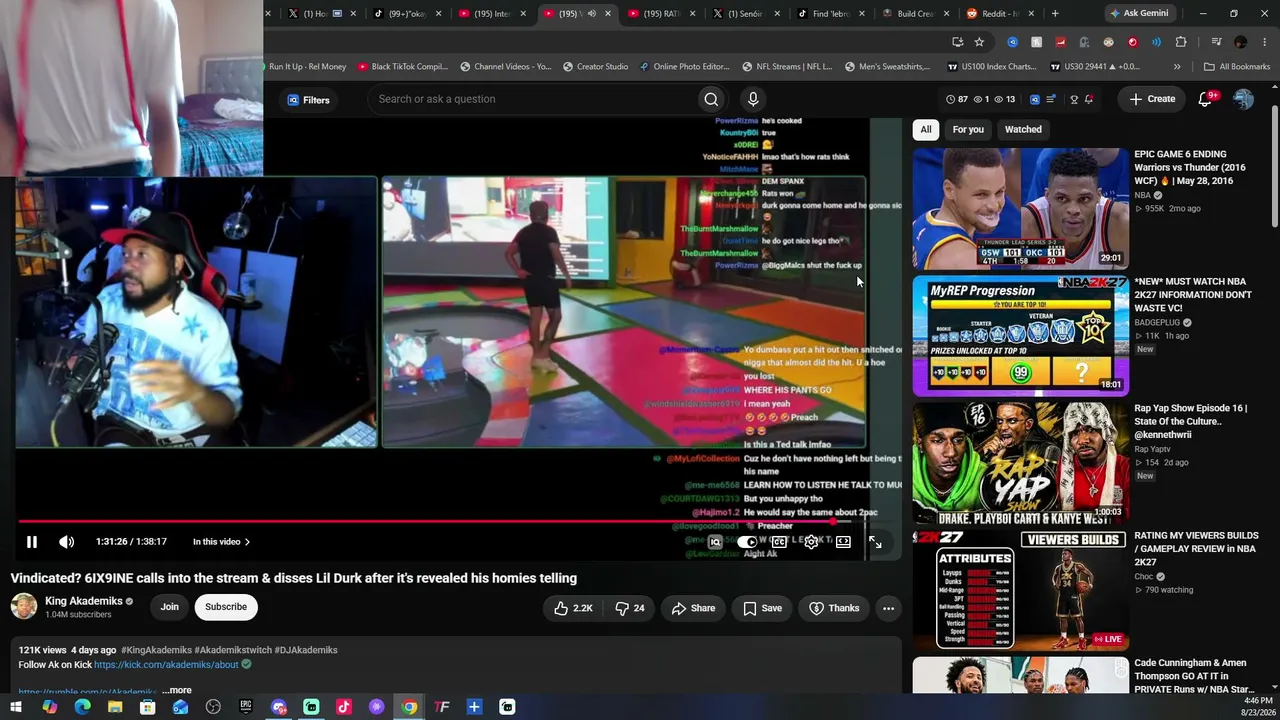Open TikTok from the taskbar
Screen dimensions: 1280x720
[x=344, y=707]
